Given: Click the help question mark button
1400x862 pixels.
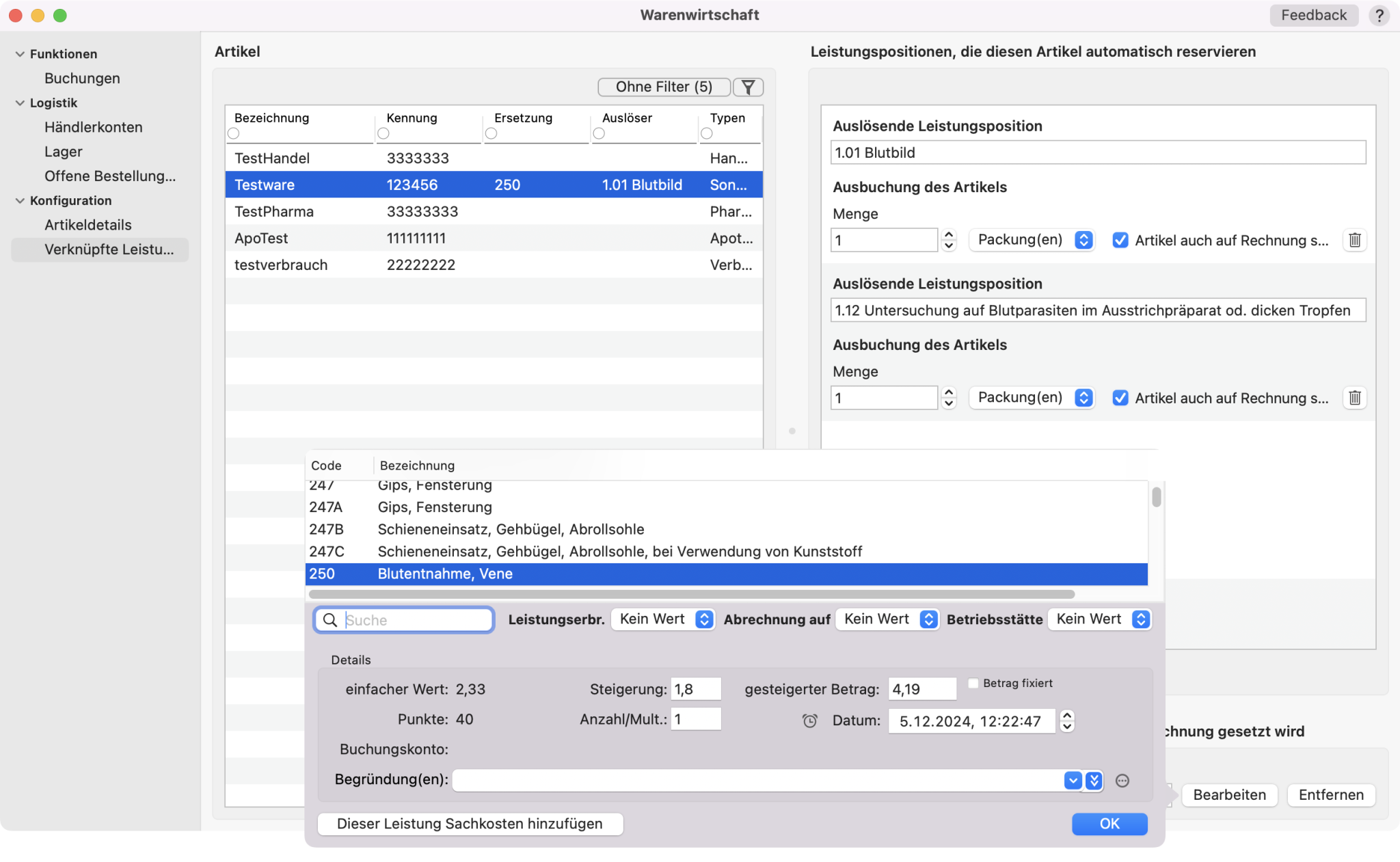Looking at the screenshot, I should click(1379, 15).
